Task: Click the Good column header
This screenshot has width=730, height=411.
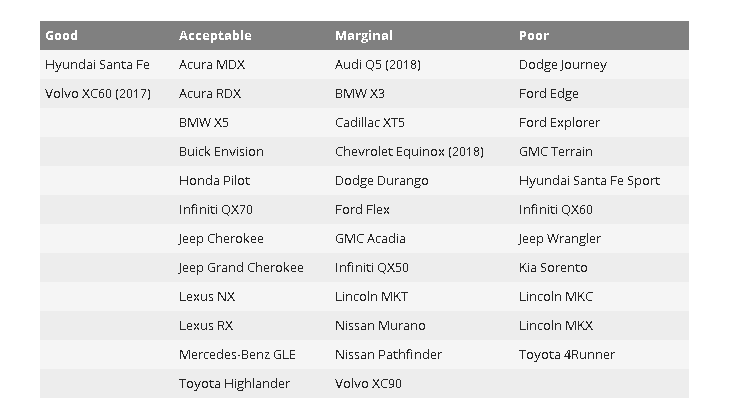Action: coord(61,35)
